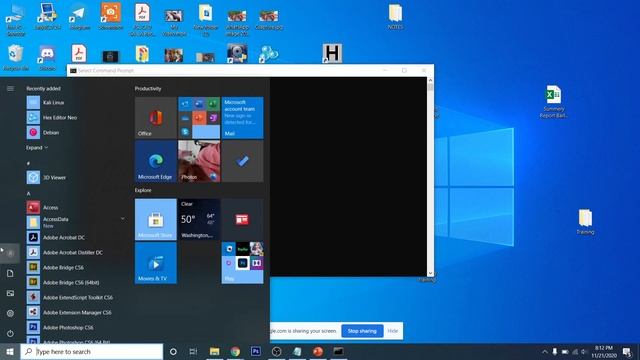This screenshot has height=360, width=640.
Task: Click Command Prompt scrollbar down arrow
Action: 430,273
